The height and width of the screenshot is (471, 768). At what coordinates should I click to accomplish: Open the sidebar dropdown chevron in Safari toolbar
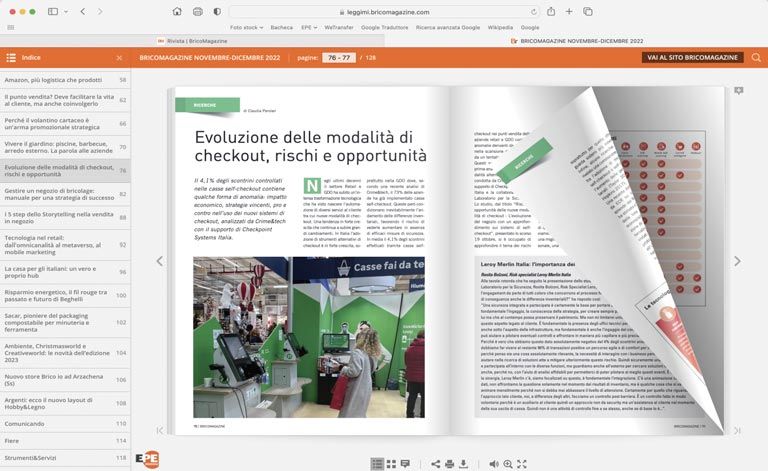click(66, 11)
